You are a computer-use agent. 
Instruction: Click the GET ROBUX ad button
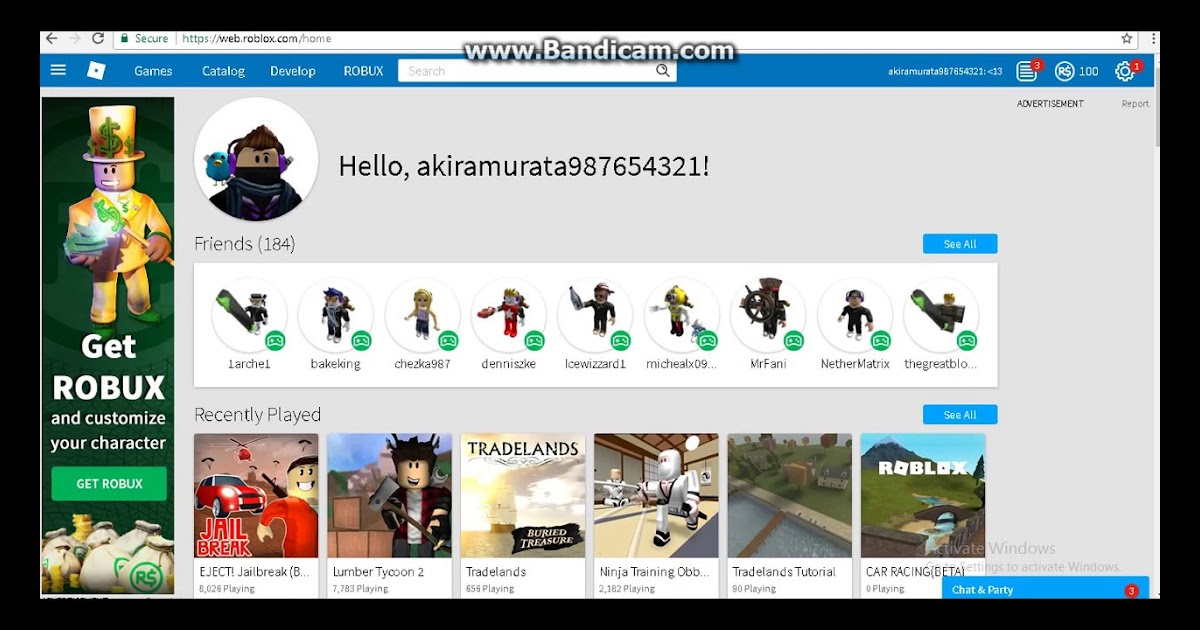click(x=109, y=484)
